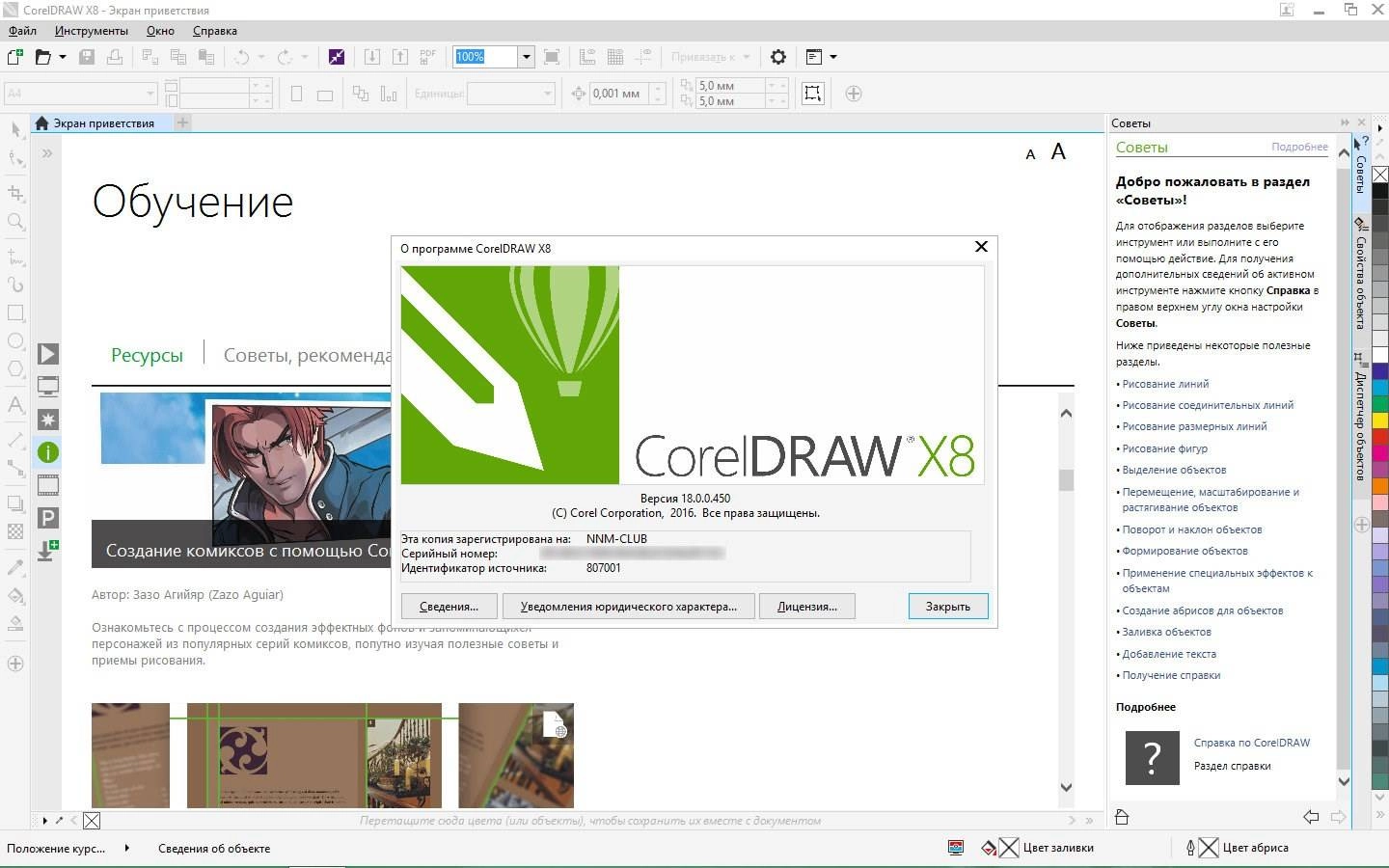Open Get More download icon on welcome sidebar

(48, 550)
